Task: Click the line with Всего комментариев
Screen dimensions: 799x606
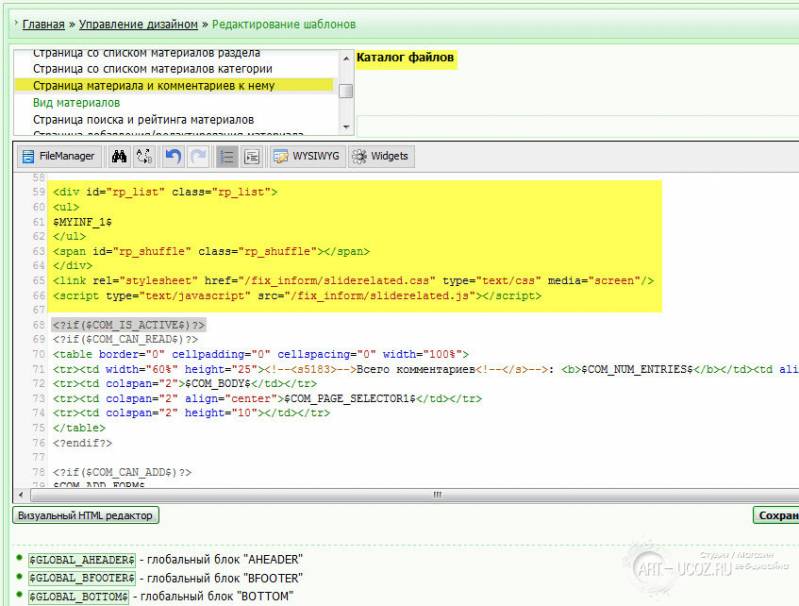Action: [425, 368]
